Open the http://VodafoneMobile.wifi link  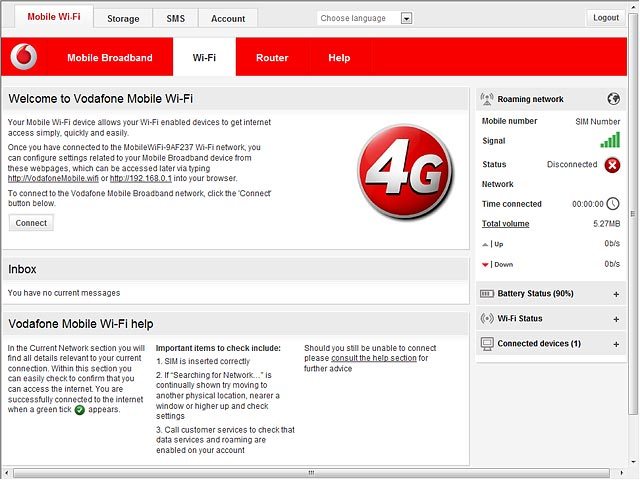(53, 178)
